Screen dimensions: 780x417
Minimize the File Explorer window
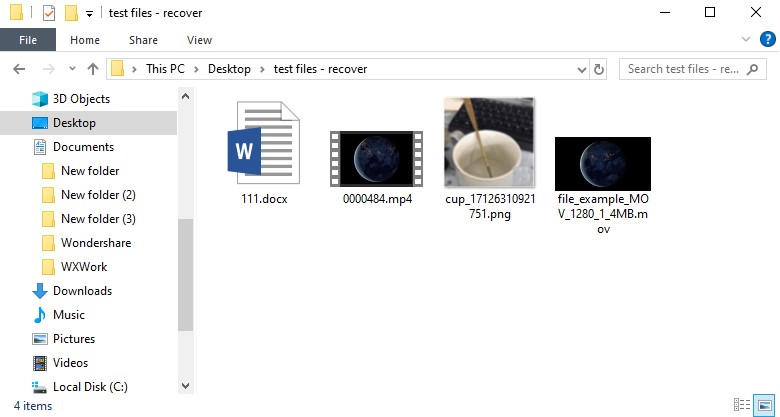(x=665, y=12)
